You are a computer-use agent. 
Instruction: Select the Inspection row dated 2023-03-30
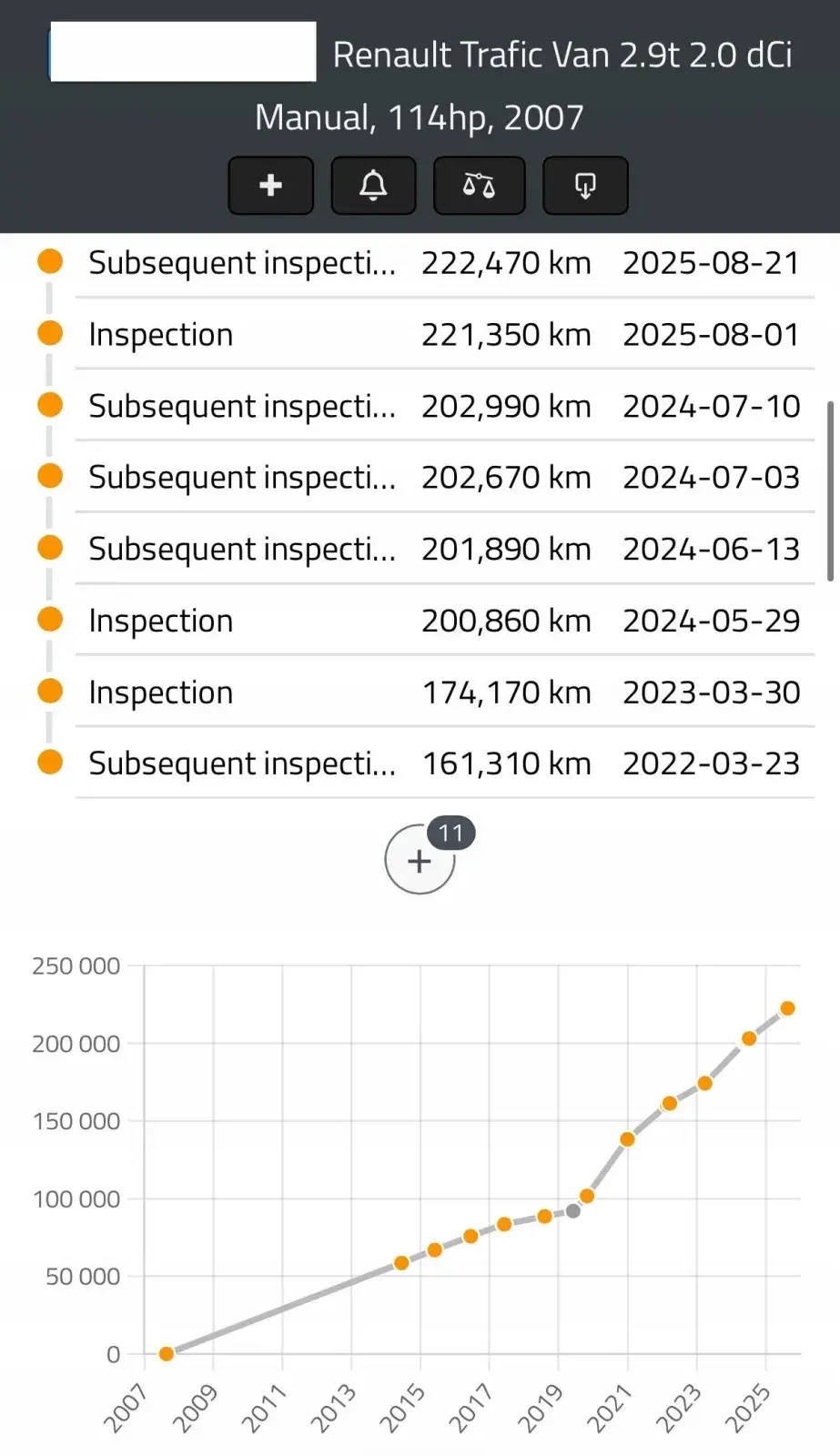(444, 693)
